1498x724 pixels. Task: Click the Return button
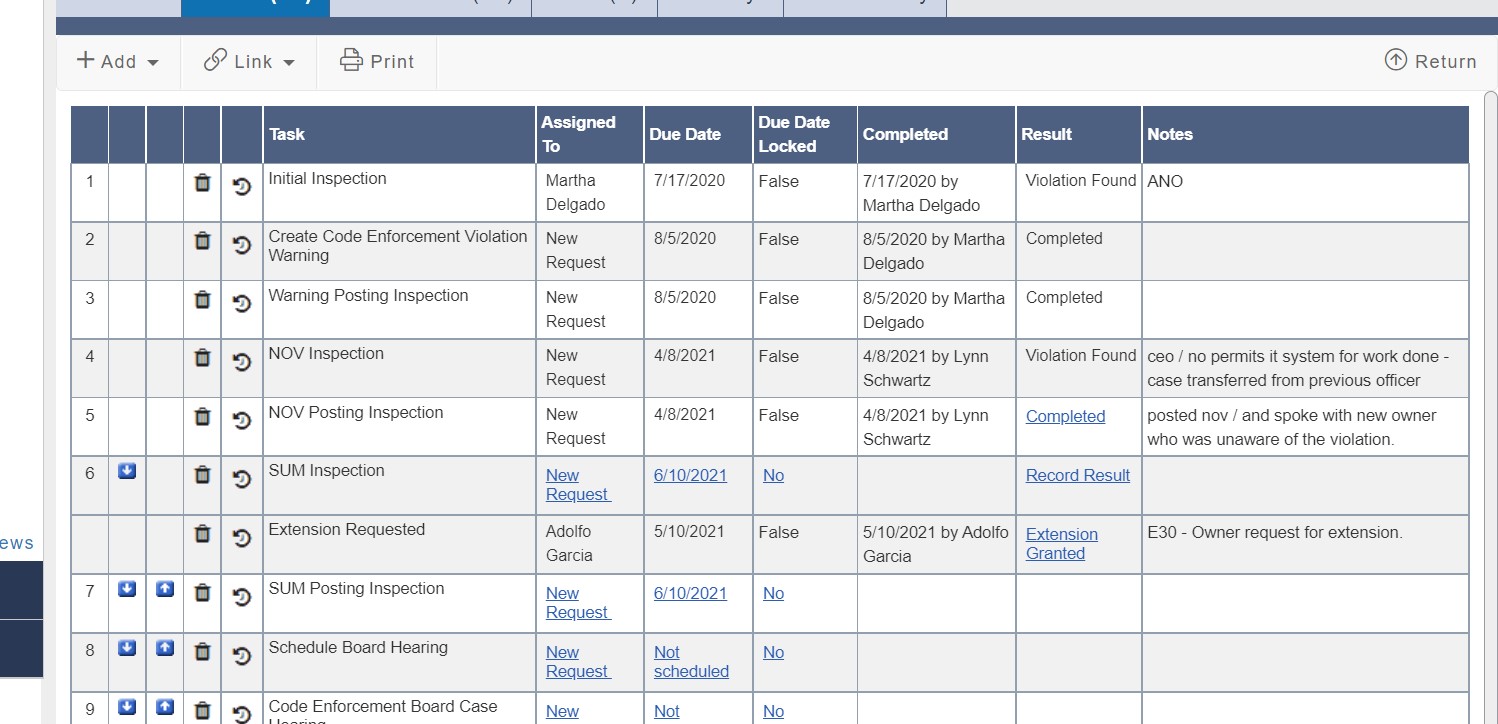click(1430, 61)
